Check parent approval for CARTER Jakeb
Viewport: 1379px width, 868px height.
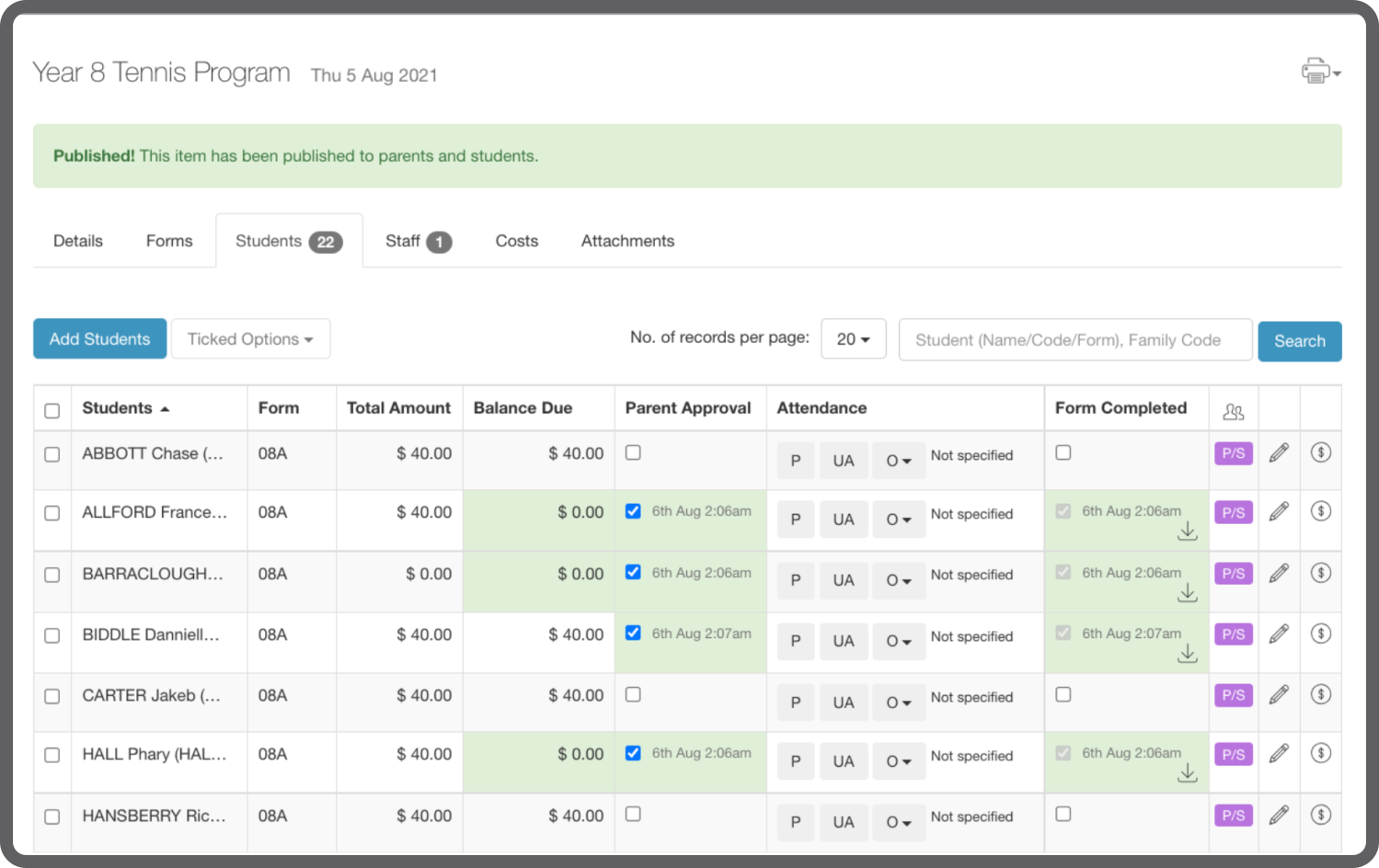(633, 694)
